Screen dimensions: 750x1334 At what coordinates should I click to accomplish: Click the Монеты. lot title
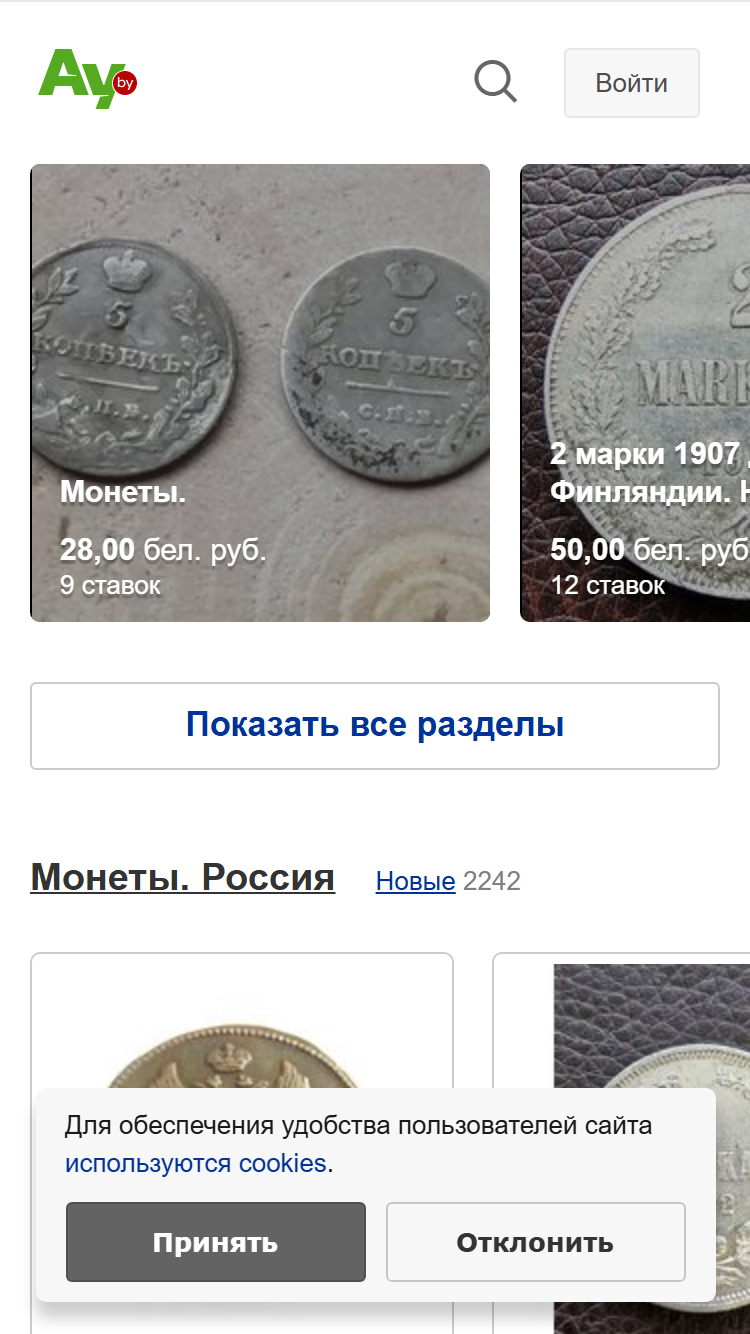[123, 492]
